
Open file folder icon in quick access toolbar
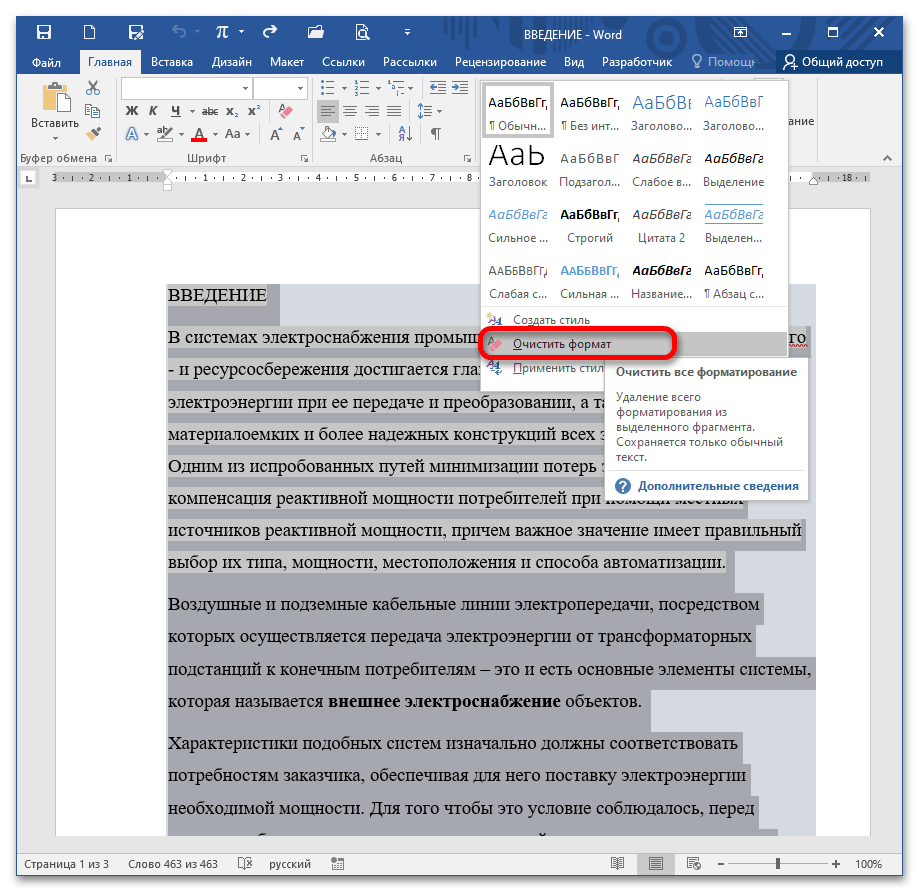[316, 32]
